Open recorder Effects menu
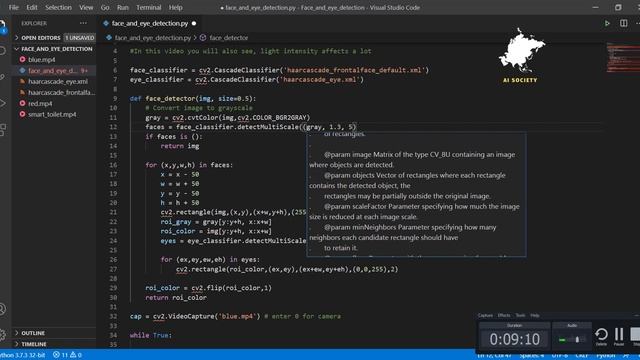This screenshot has width=640, height=360. (504, 315)
